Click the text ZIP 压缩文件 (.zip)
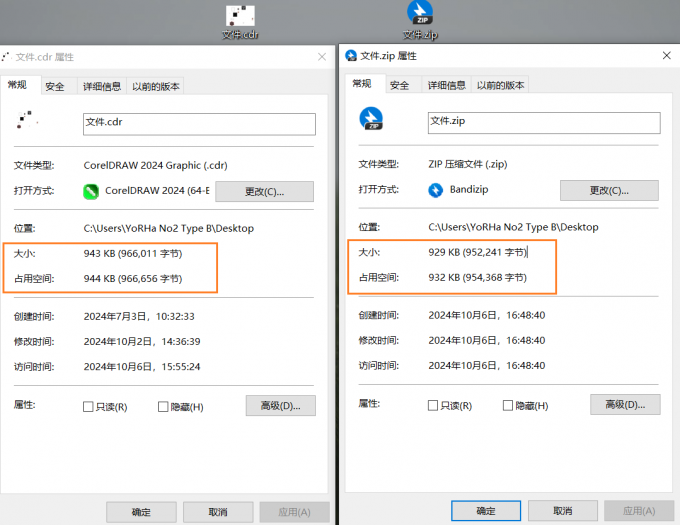Viewport: 680px width, 525px height. 468,164
